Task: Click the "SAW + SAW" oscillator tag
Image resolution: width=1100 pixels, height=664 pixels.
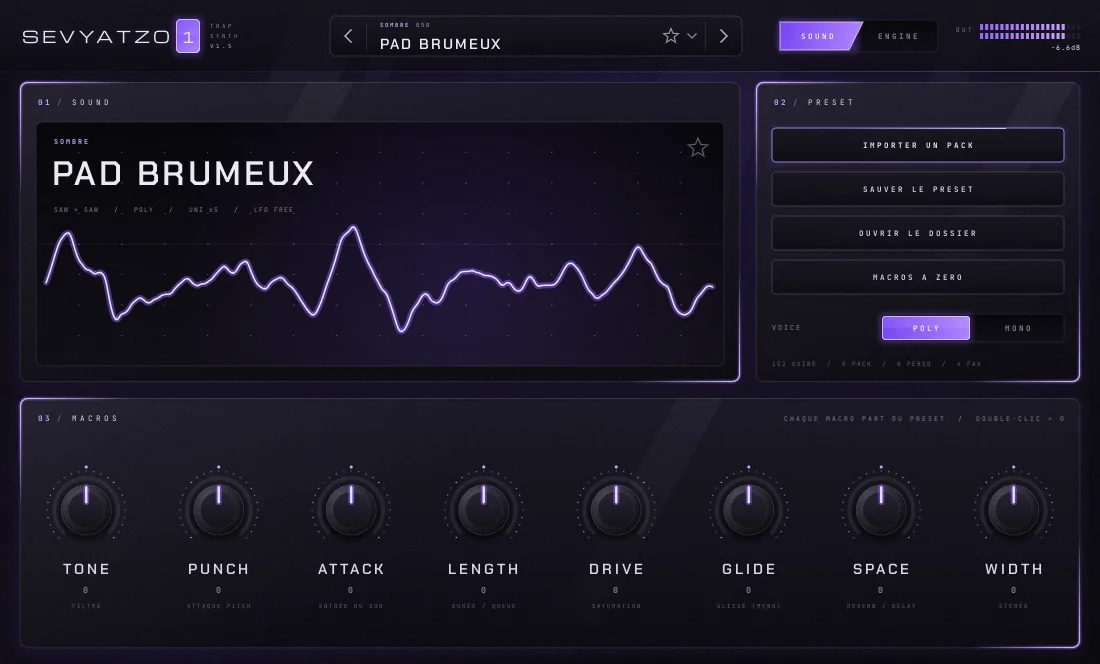Action: [x=76, y=210]
